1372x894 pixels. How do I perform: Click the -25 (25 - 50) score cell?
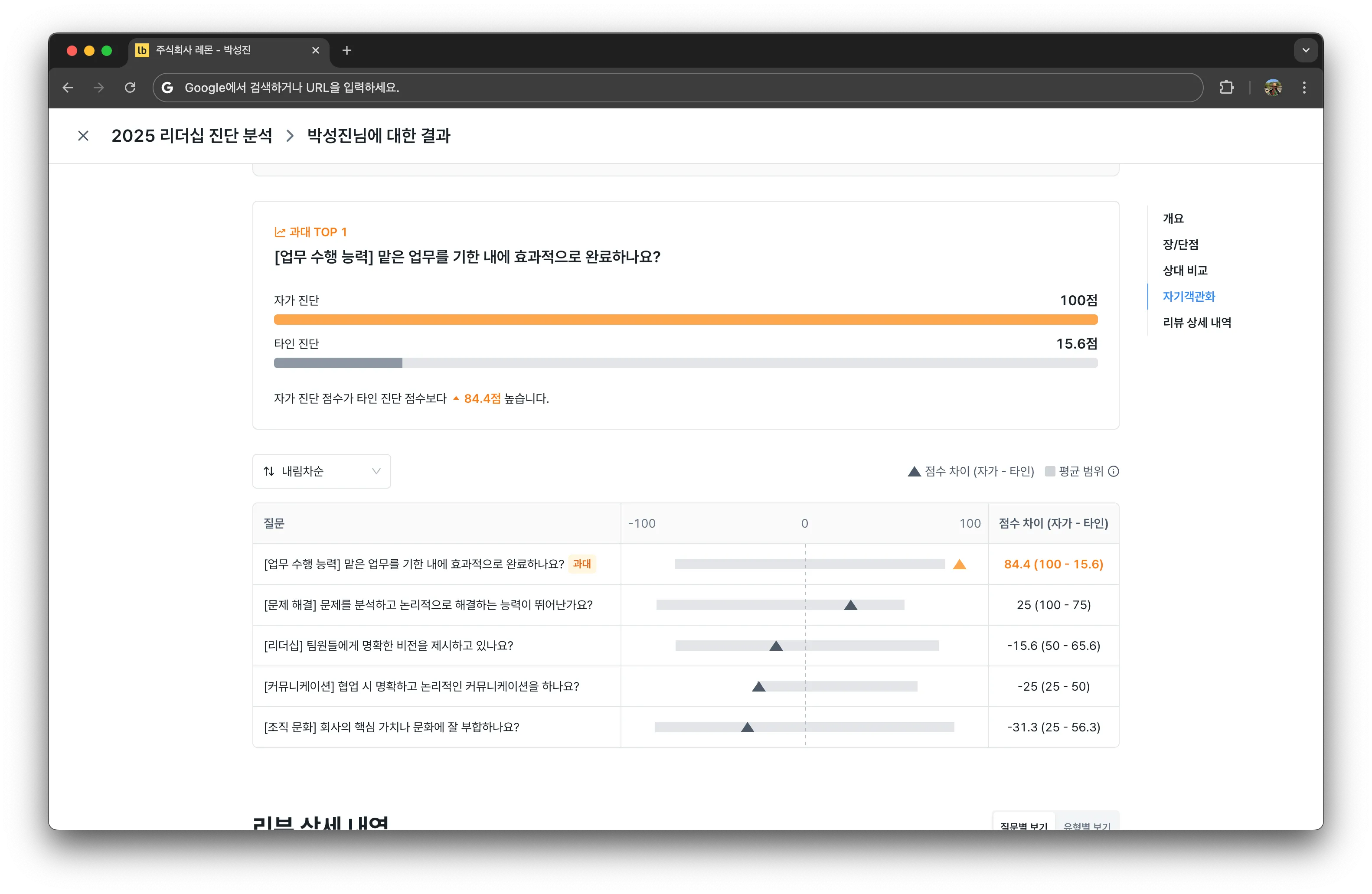pos(1053,686)
